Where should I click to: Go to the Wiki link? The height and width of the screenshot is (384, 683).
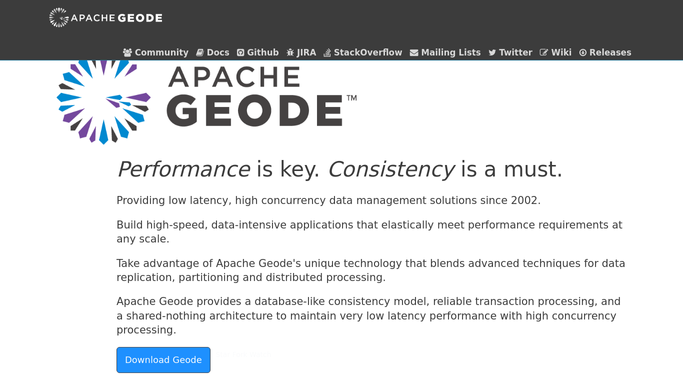[x=561, y=53]
